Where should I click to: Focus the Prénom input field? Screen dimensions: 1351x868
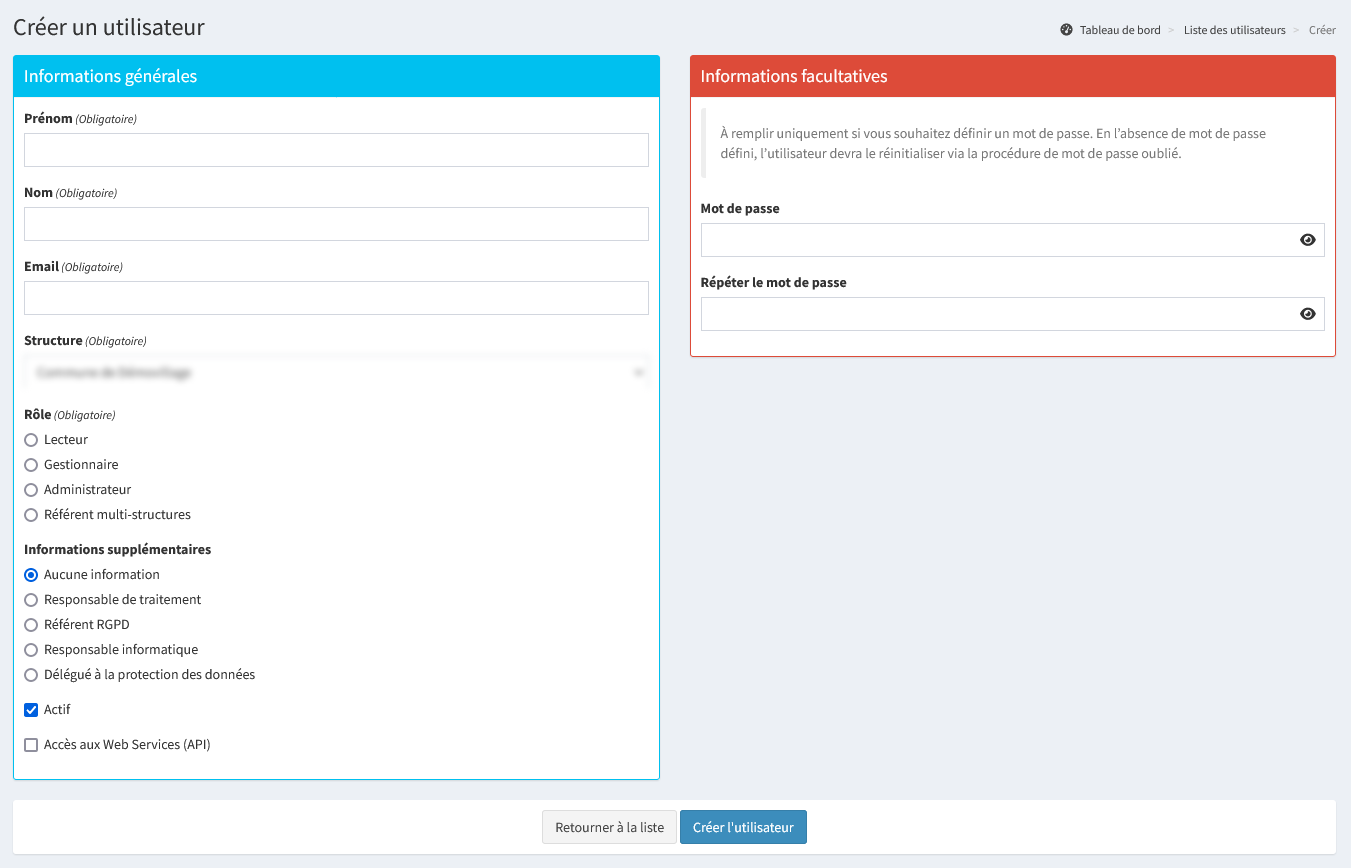pyautogui.click(x=336, y=150)
